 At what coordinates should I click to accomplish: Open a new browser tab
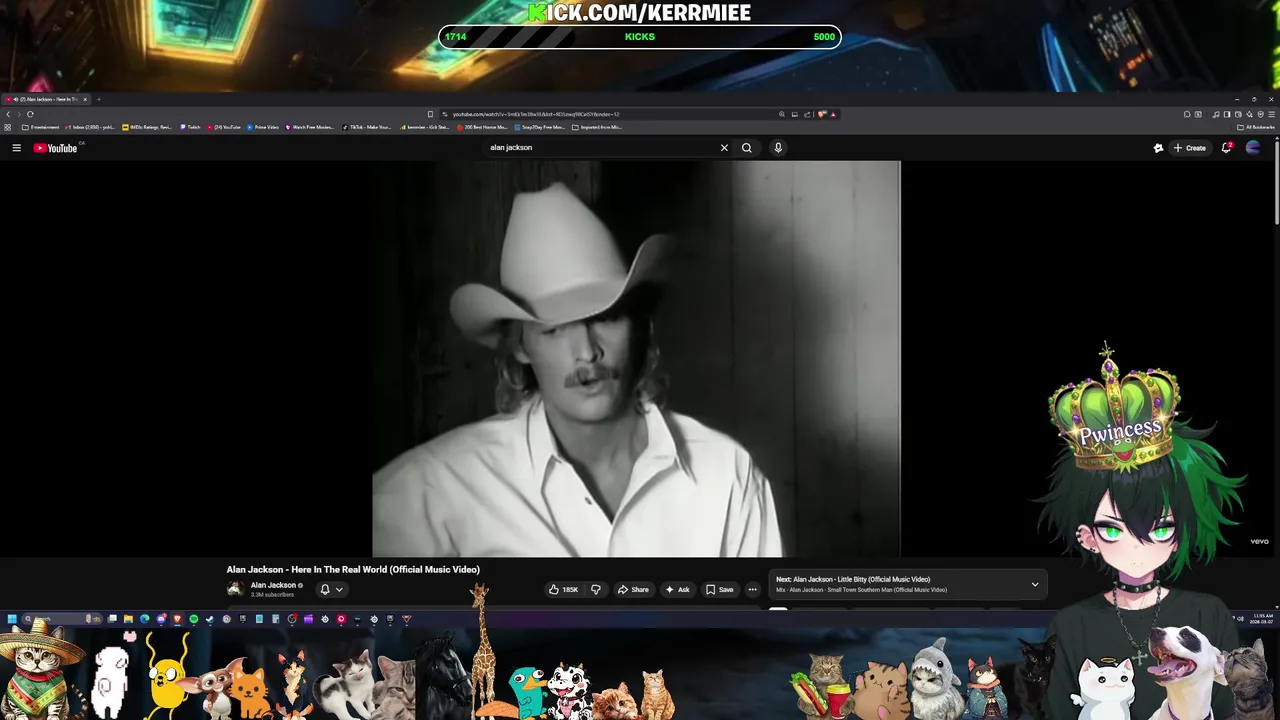pyautogui.click(x=98, y=99)
